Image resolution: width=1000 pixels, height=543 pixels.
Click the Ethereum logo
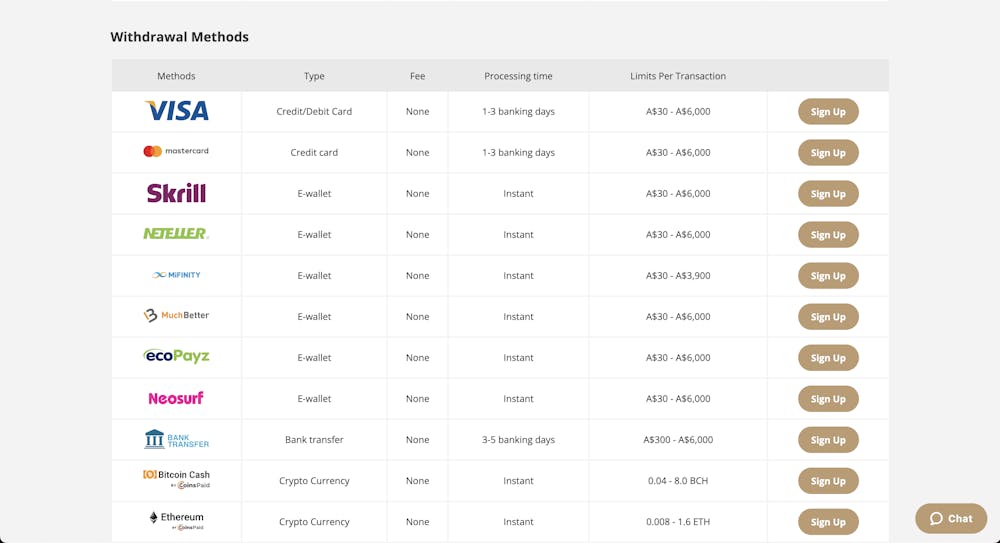177,521
